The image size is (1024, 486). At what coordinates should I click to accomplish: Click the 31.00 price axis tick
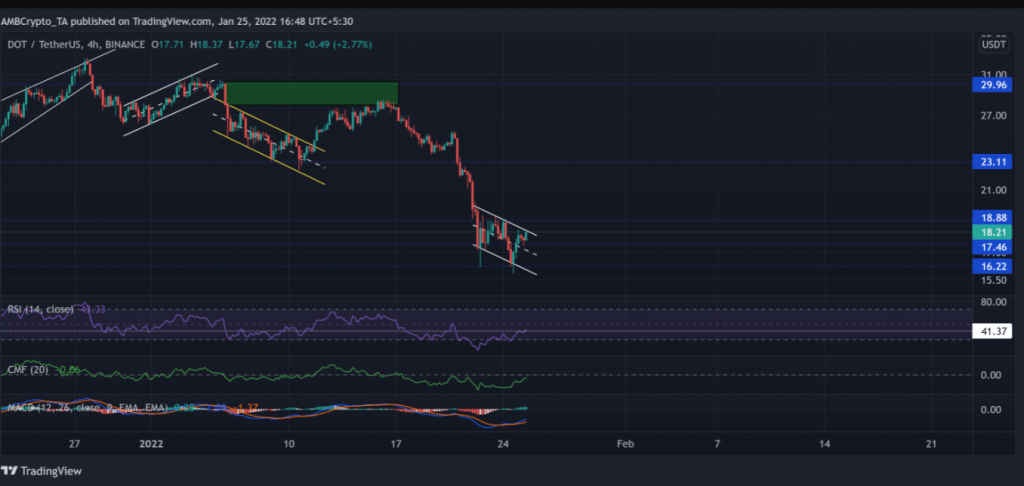991,75
